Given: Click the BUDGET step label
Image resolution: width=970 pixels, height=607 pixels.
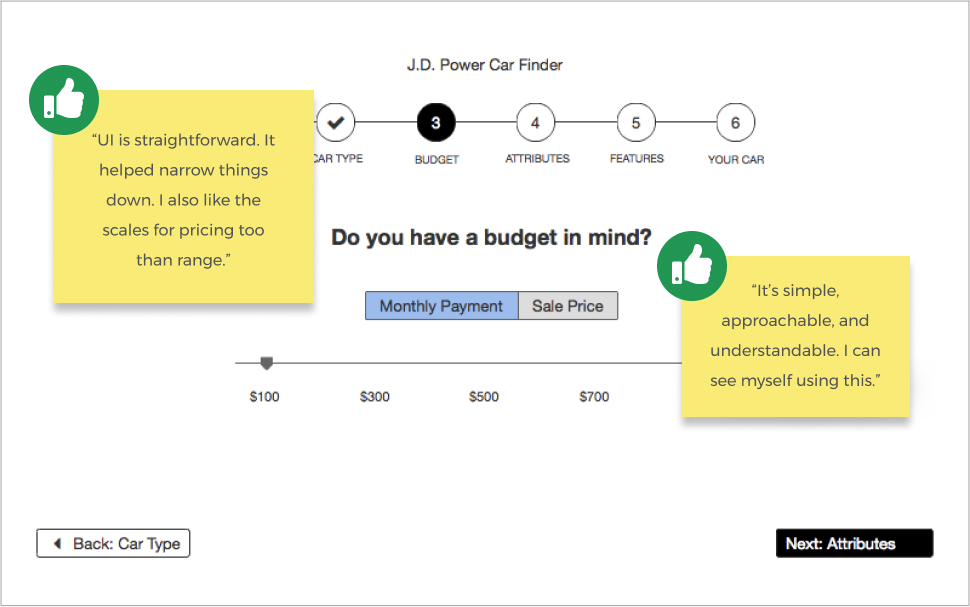Looking at the screenshot, I should click(x=437, y=160).
